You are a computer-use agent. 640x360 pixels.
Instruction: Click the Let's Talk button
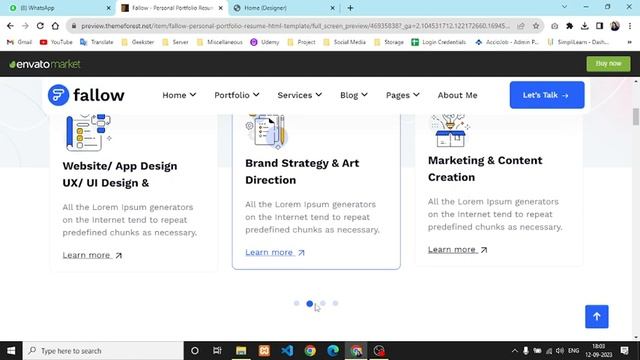coord(547,95)
